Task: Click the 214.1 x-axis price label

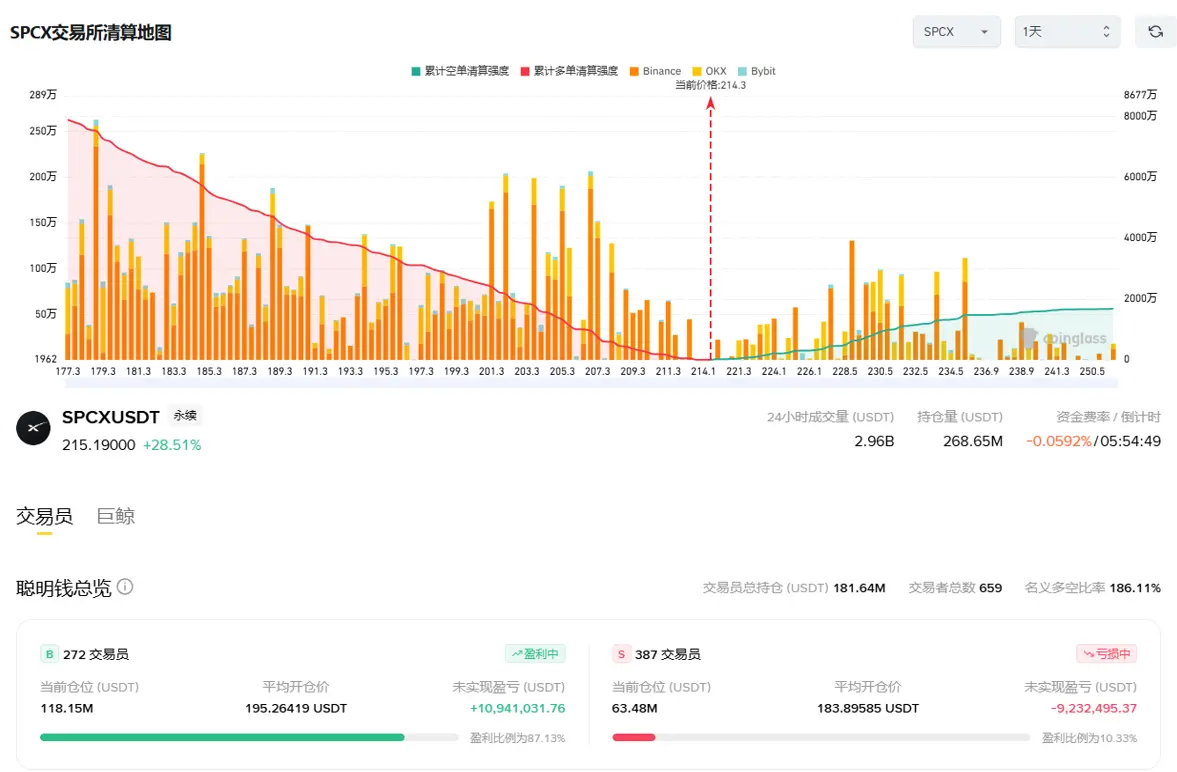Action: (703, 371)
